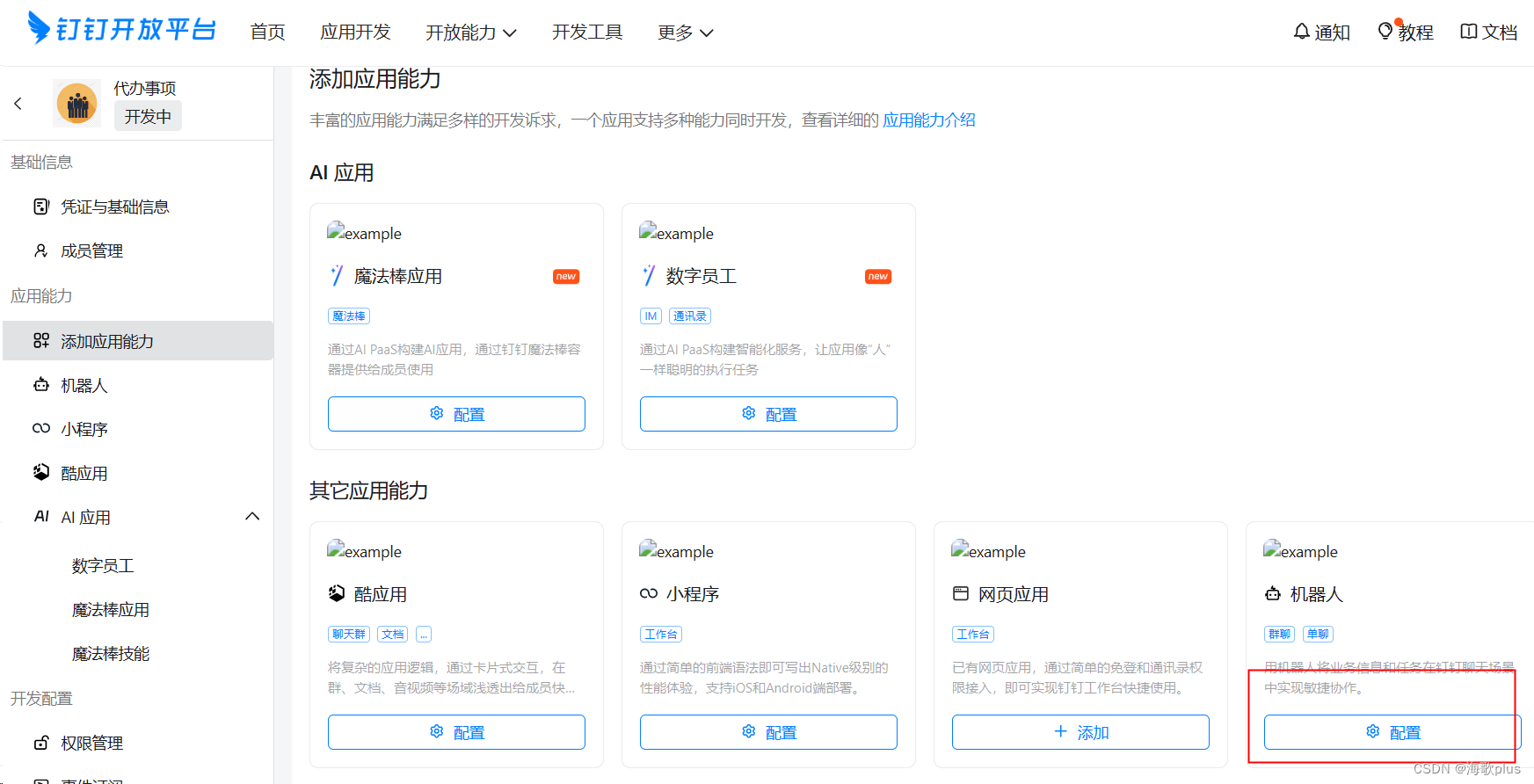Click the 群聊 tag
Image resolution: width=1534 pixels, height=784 pixels.
(x=1280, y=635)
